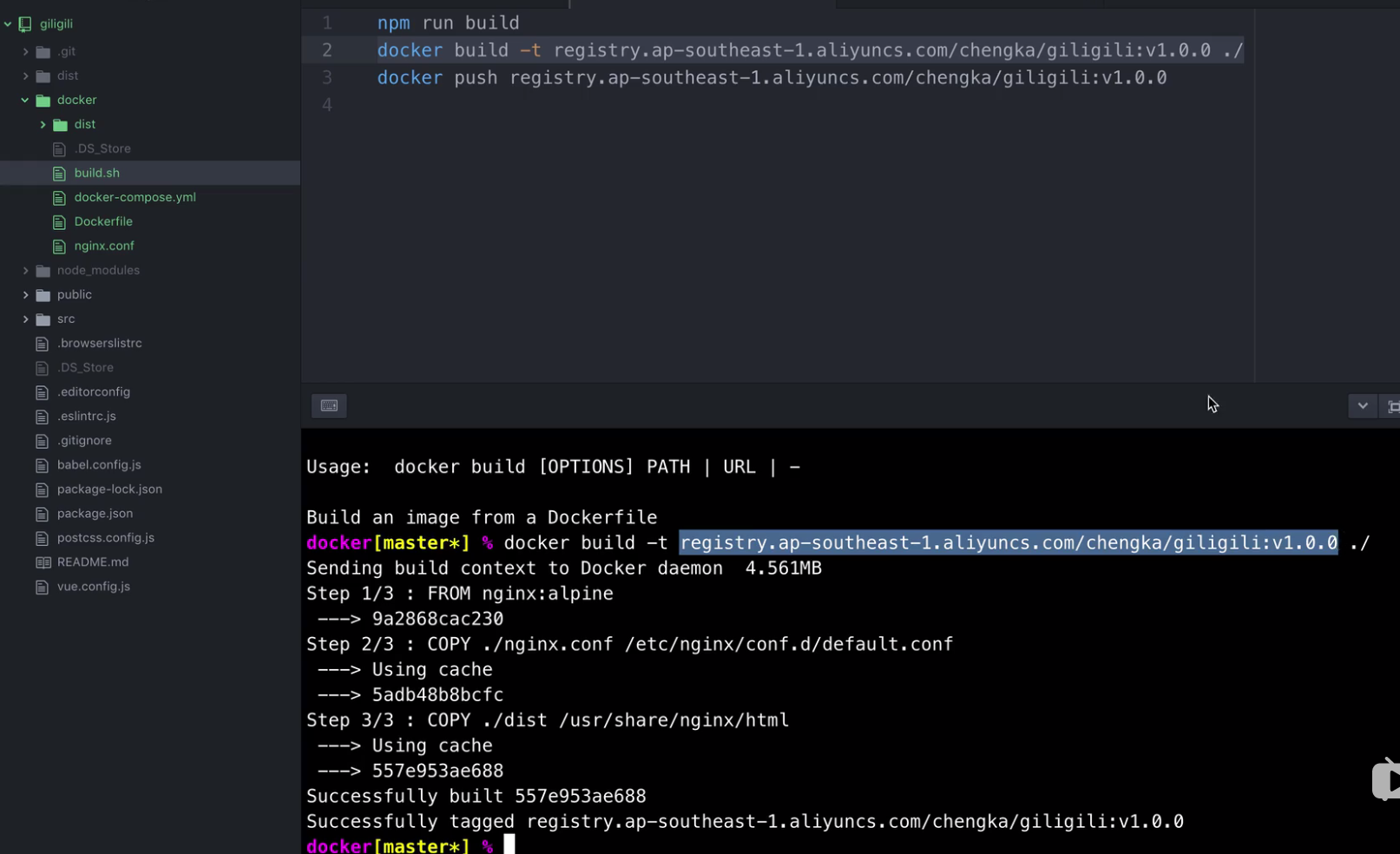The image size is (1400, 854).
Task: Click the terminal keyboard icon button
Action: (x=329, y=405)
